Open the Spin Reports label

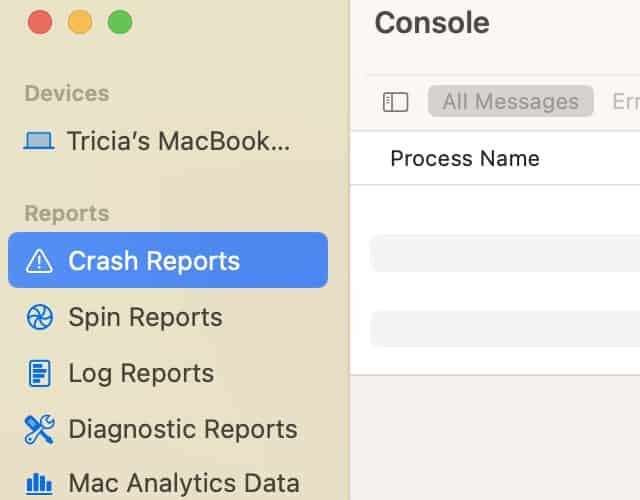click(x=145, y=318)
